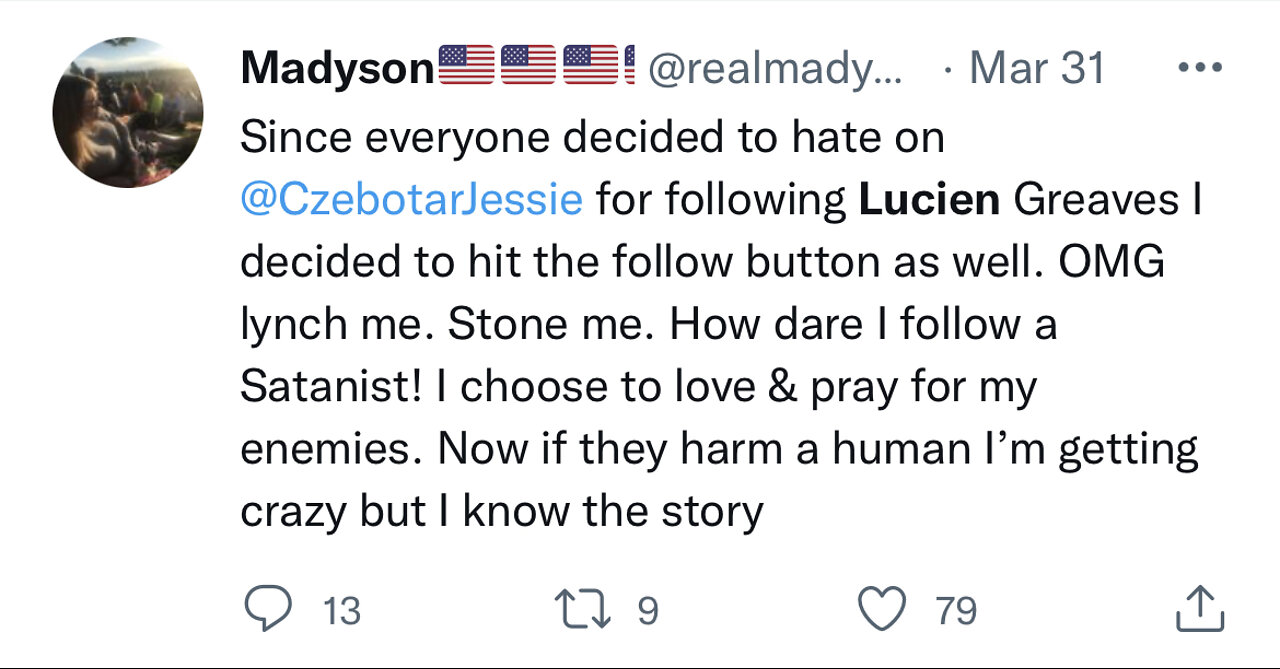Click the reply count 13

342,609
